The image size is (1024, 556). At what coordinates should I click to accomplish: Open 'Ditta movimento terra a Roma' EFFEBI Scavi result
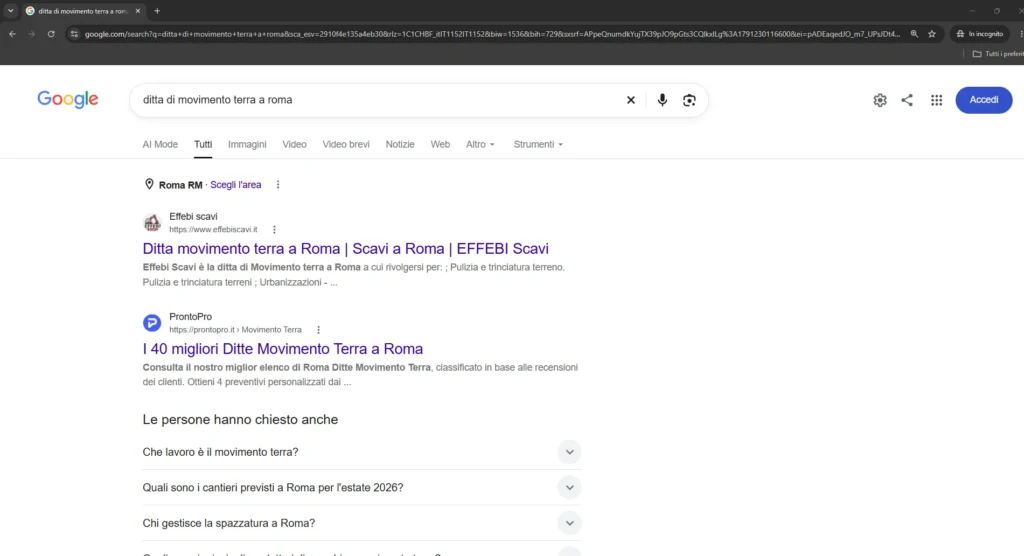tap(345, 248)
